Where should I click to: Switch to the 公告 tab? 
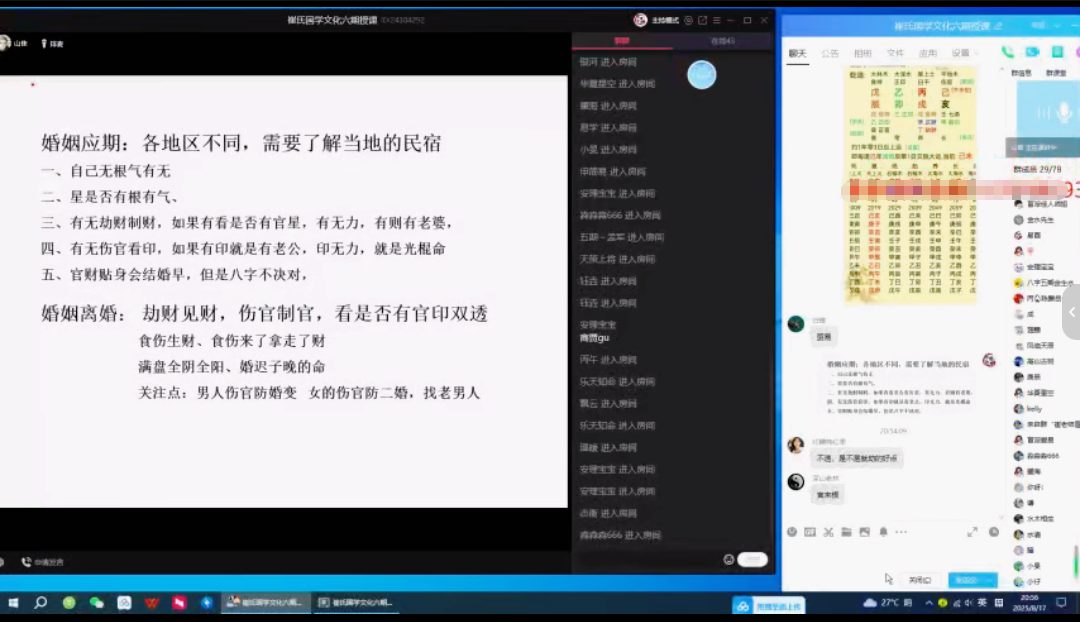[830, 53]
